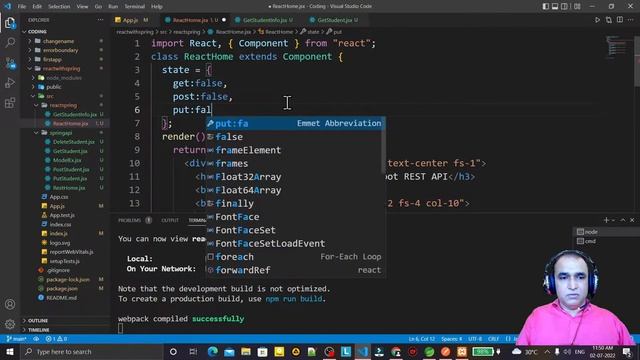640x360 pixels.
Task: Open the Run menu
Action: tap(113, 7)
